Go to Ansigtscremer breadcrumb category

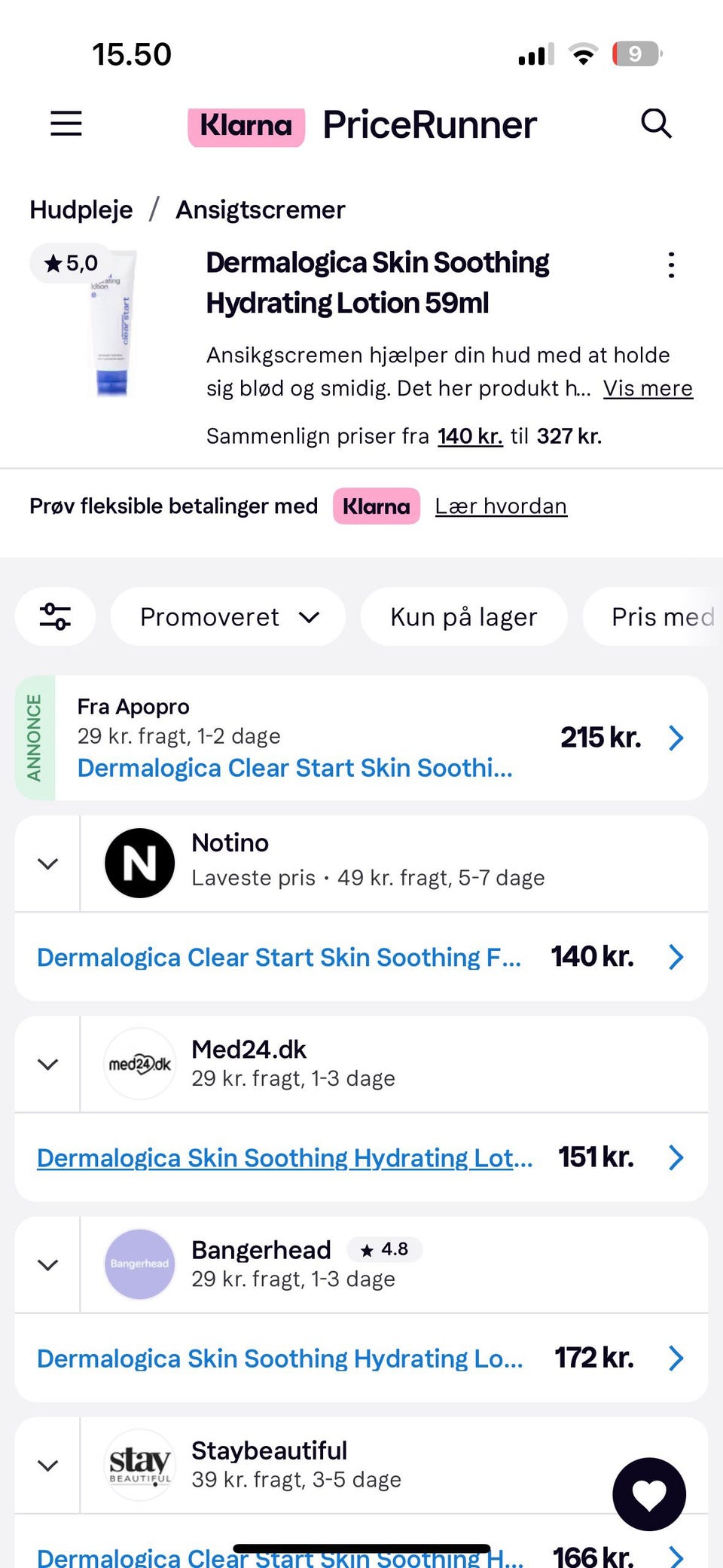(260, 209)
